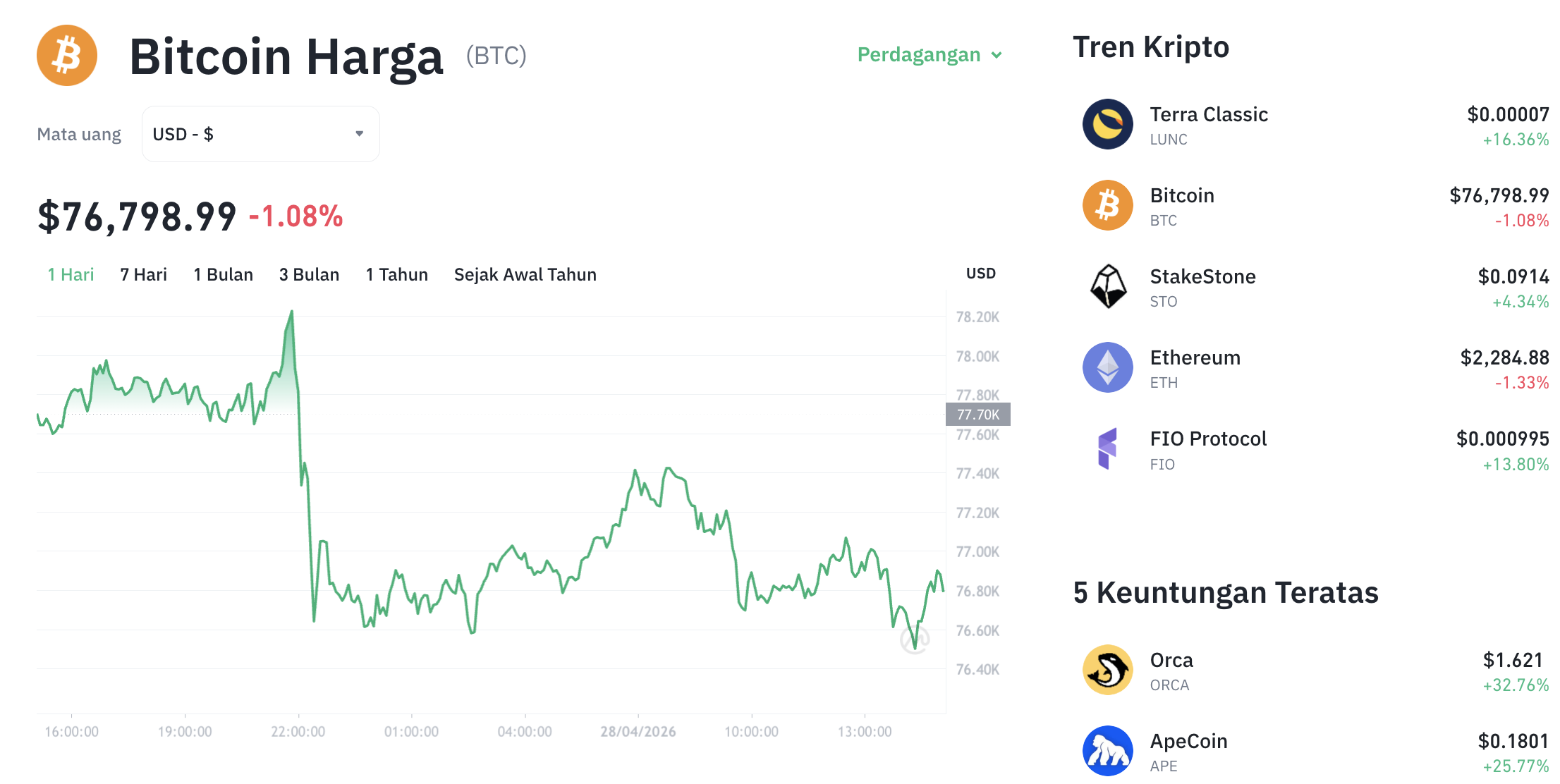The height and width of the screenshot is (784, 1560).
Task: Click the Ethereum name in Tren Kripto
Action: (x=1195, y=357)
